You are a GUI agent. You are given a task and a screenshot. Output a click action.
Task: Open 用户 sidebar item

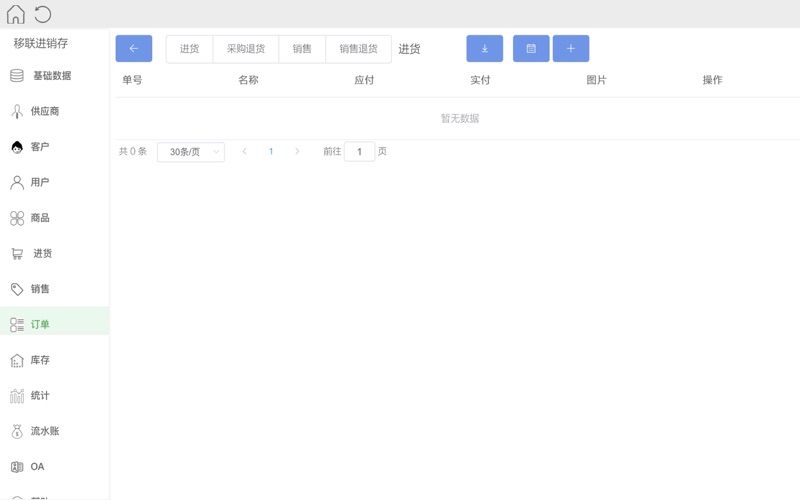coord(40,182)
